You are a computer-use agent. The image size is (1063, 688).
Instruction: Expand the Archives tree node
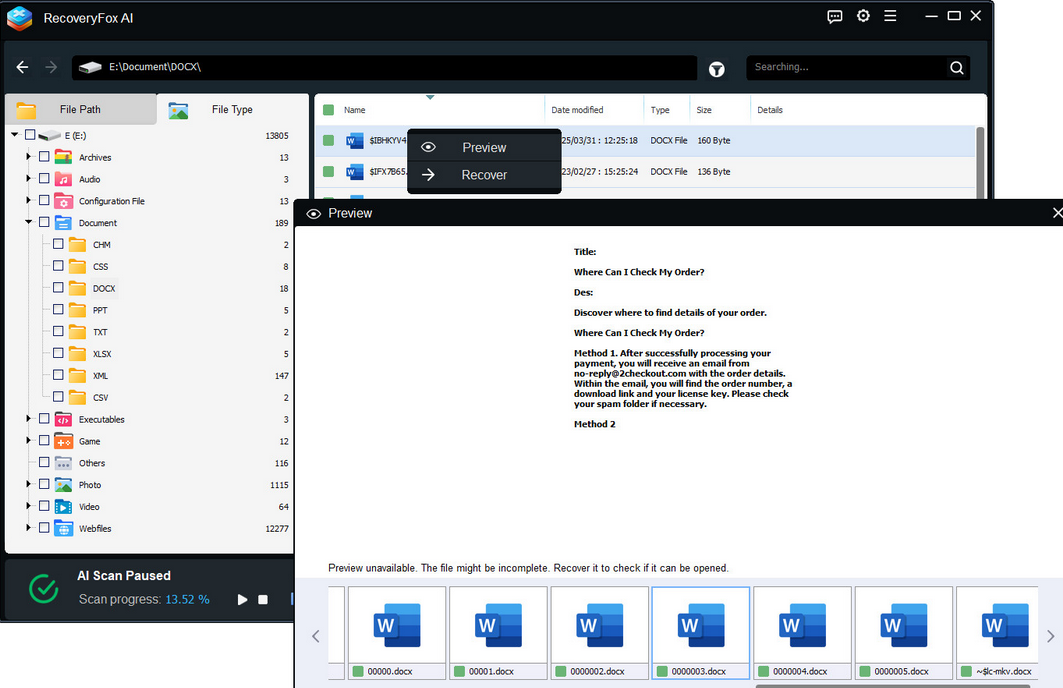(28, 157)
